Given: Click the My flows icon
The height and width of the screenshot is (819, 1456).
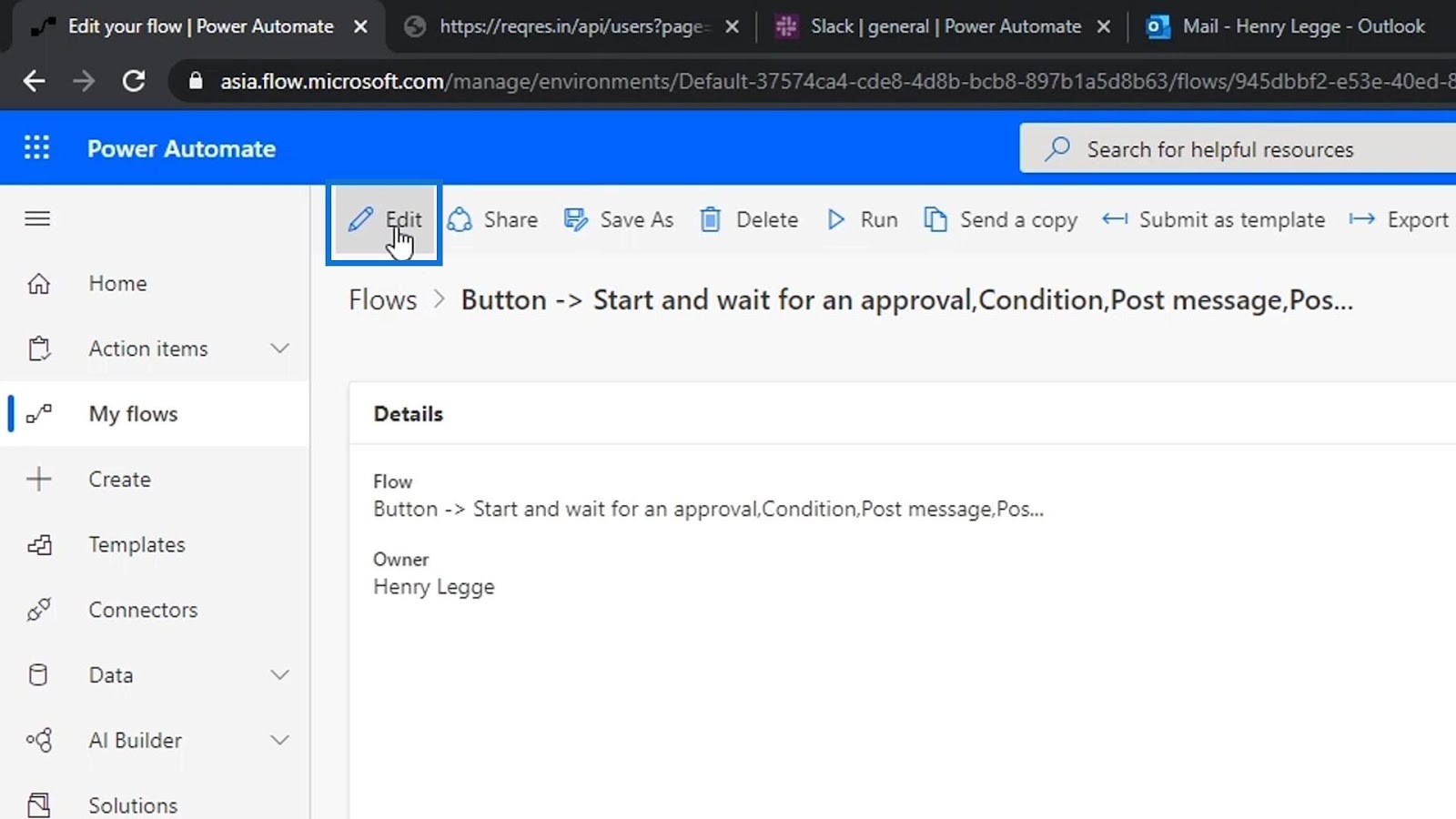Looking at the screenshot, I should (x=38, y=414).
